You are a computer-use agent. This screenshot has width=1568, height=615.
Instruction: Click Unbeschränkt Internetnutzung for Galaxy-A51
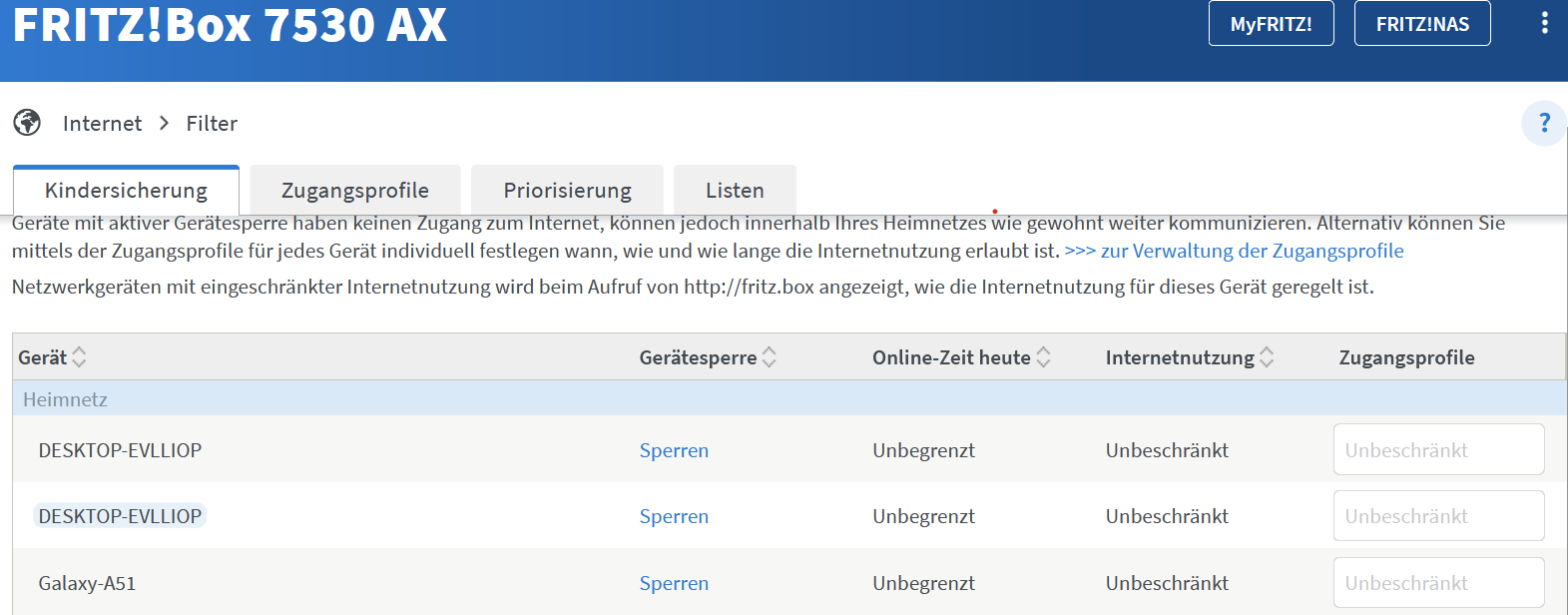tap(1167, 583)
